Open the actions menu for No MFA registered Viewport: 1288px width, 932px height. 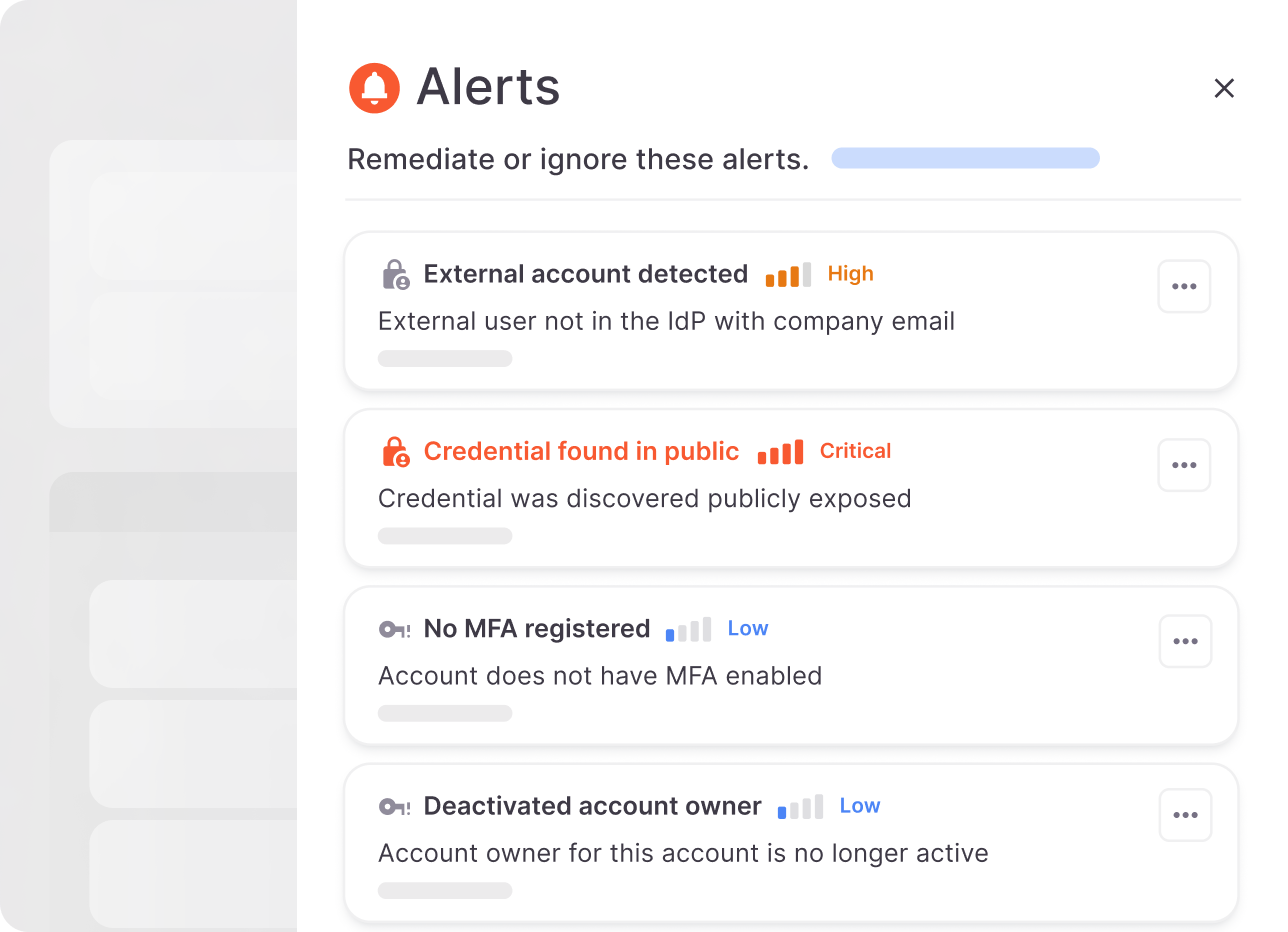(x=1185, y=641)
